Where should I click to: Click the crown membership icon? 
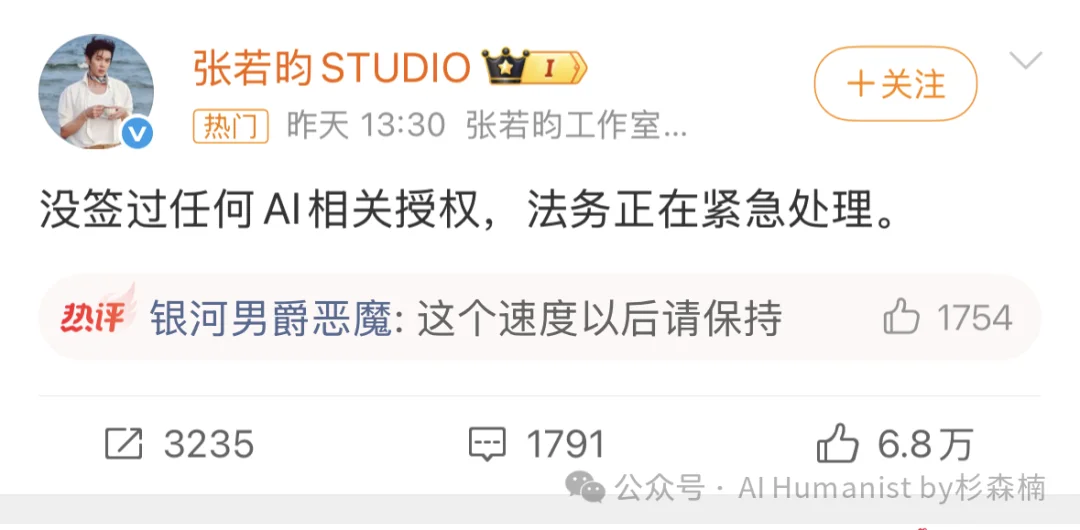[505, 66]
